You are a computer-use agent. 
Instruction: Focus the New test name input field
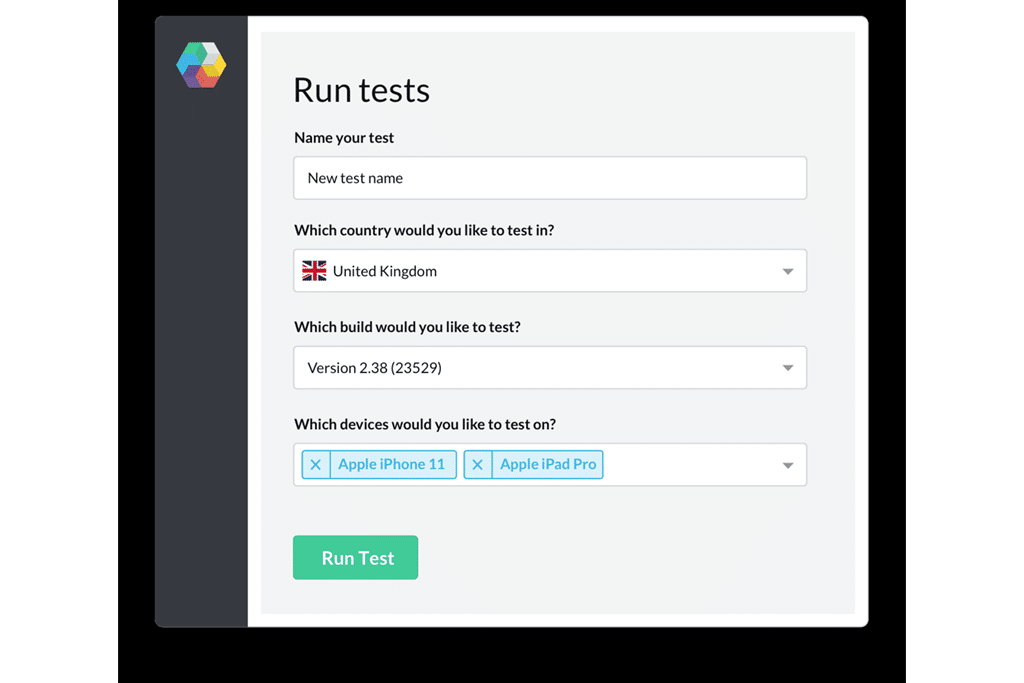coord(550,178)
